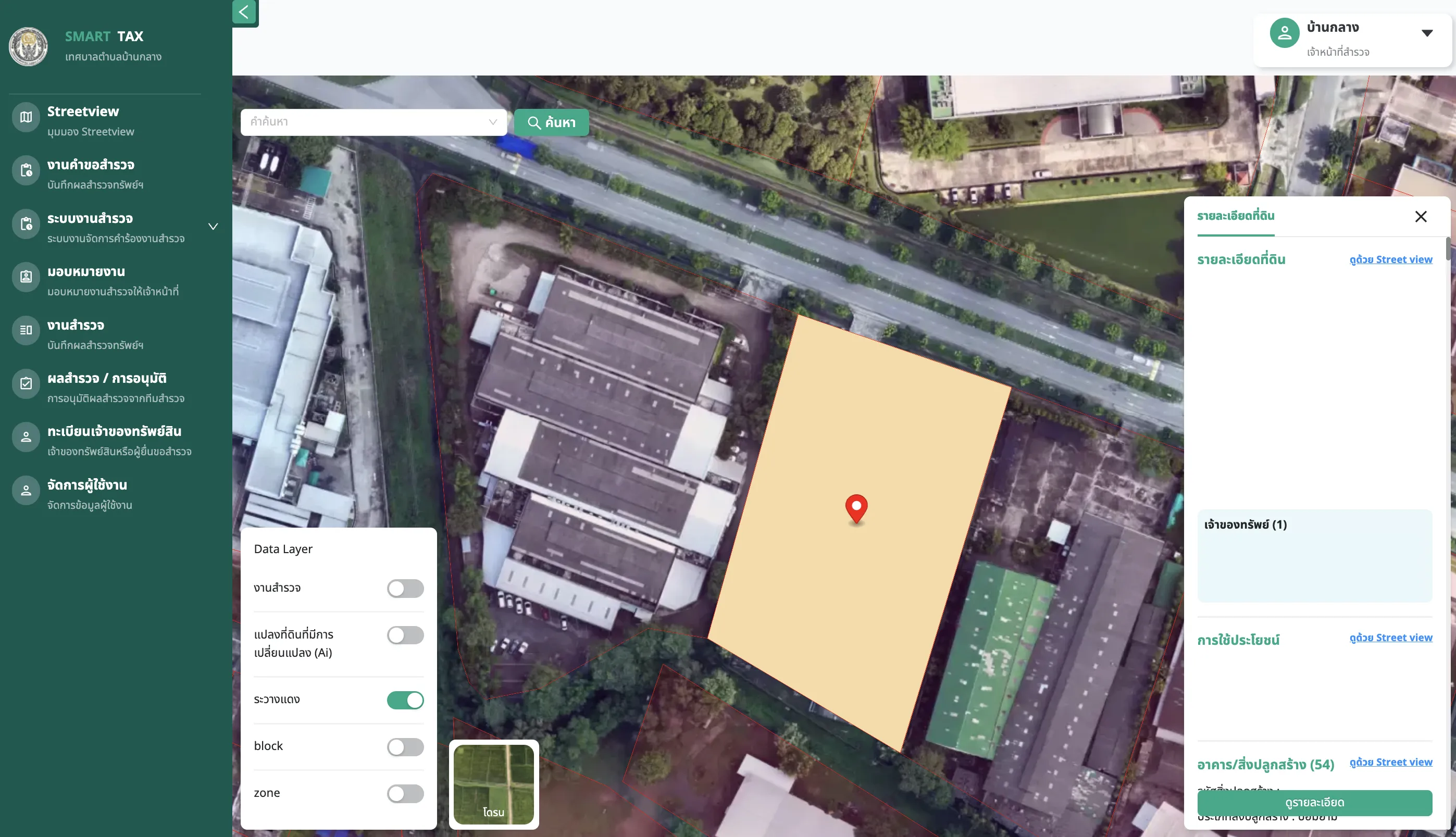Switch basemap using the โดรน thumbnail

(494, 785)
